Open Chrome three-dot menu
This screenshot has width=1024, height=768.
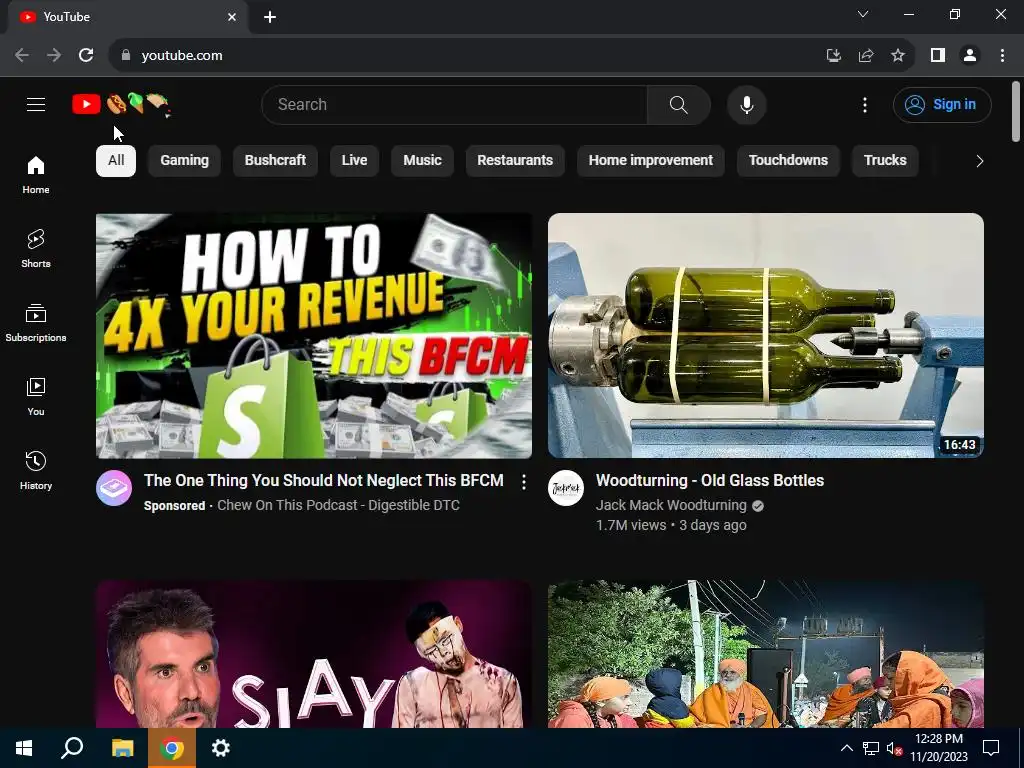tap(1002, 56)
